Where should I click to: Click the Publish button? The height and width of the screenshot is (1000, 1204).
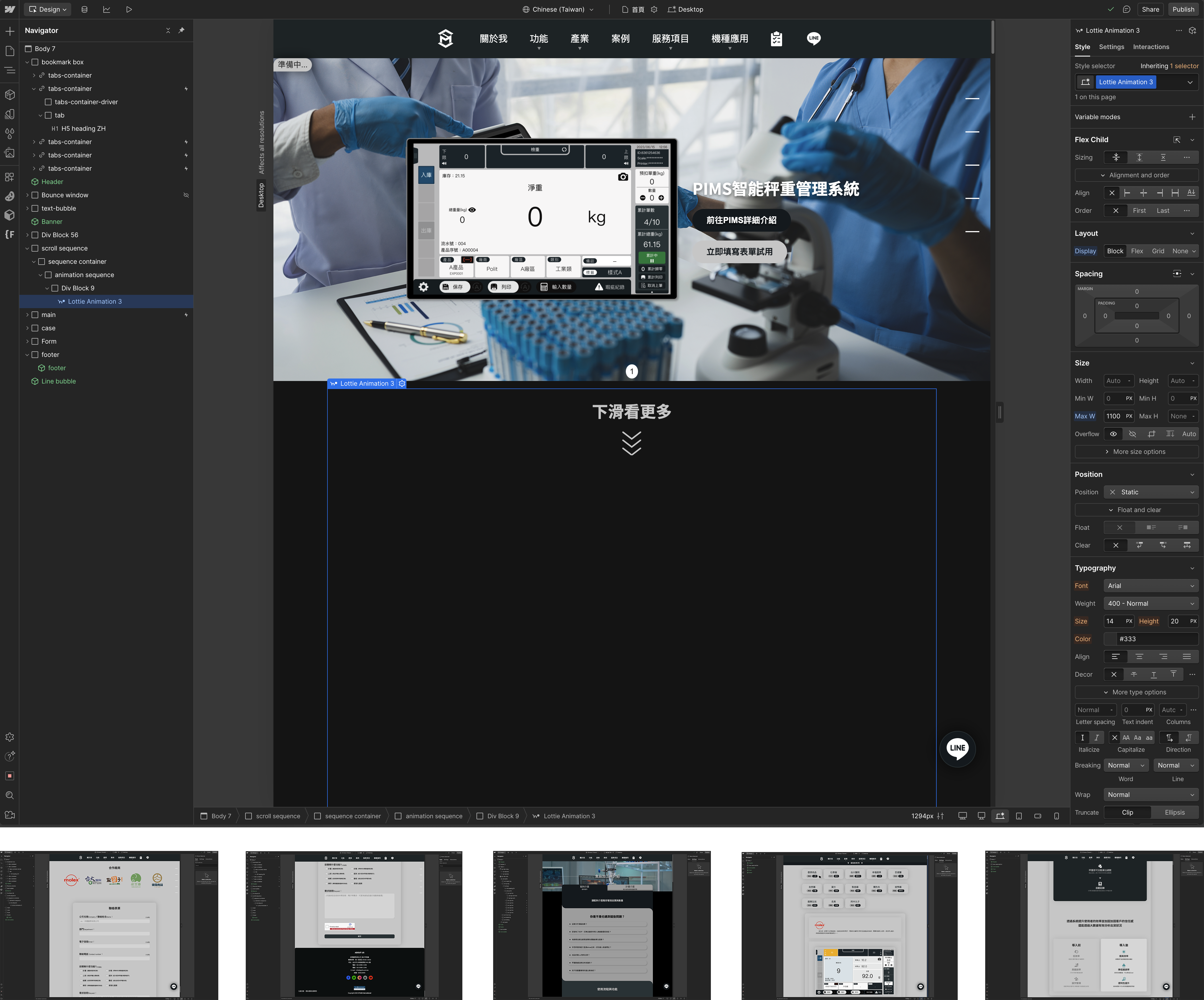[1183, 9]
